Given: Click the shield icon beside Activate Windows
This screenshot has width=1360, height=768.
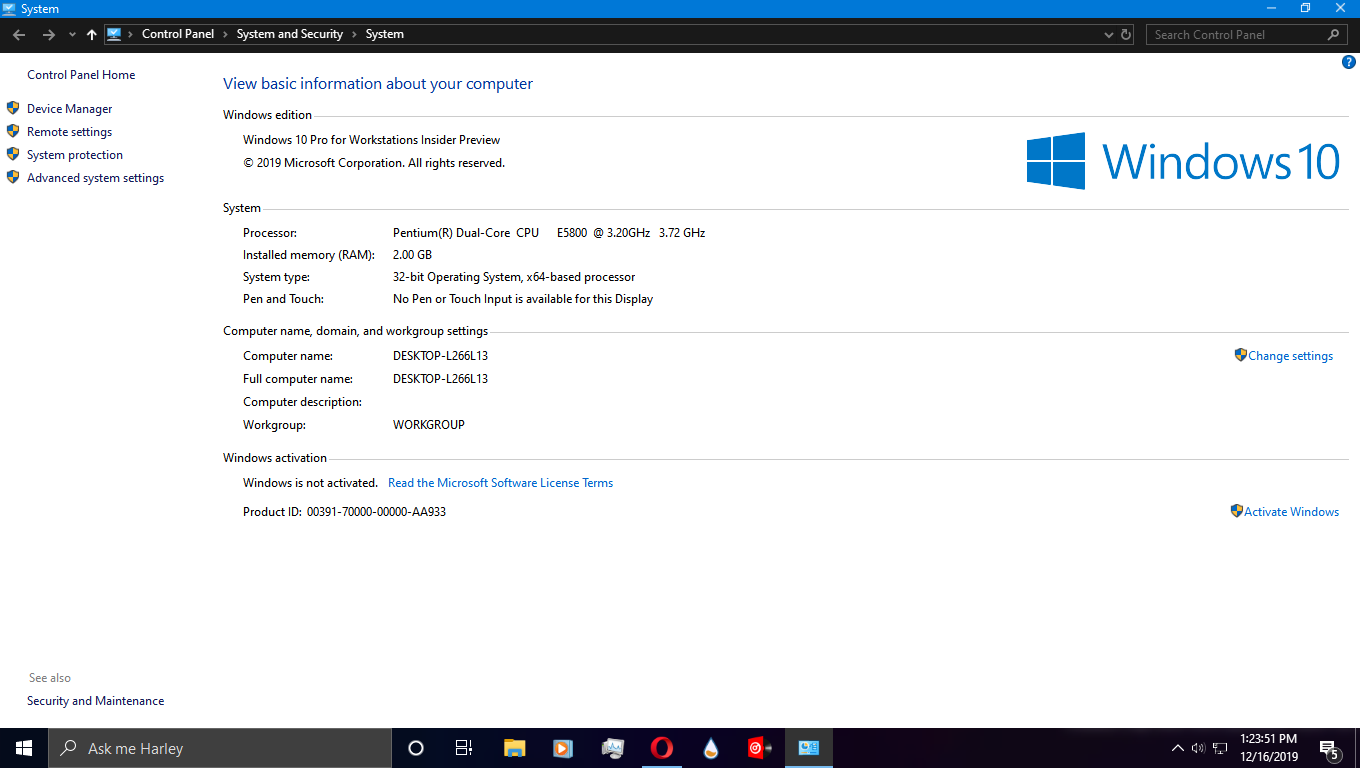Looking at the screenshot, I should [x=1237, y=511].
